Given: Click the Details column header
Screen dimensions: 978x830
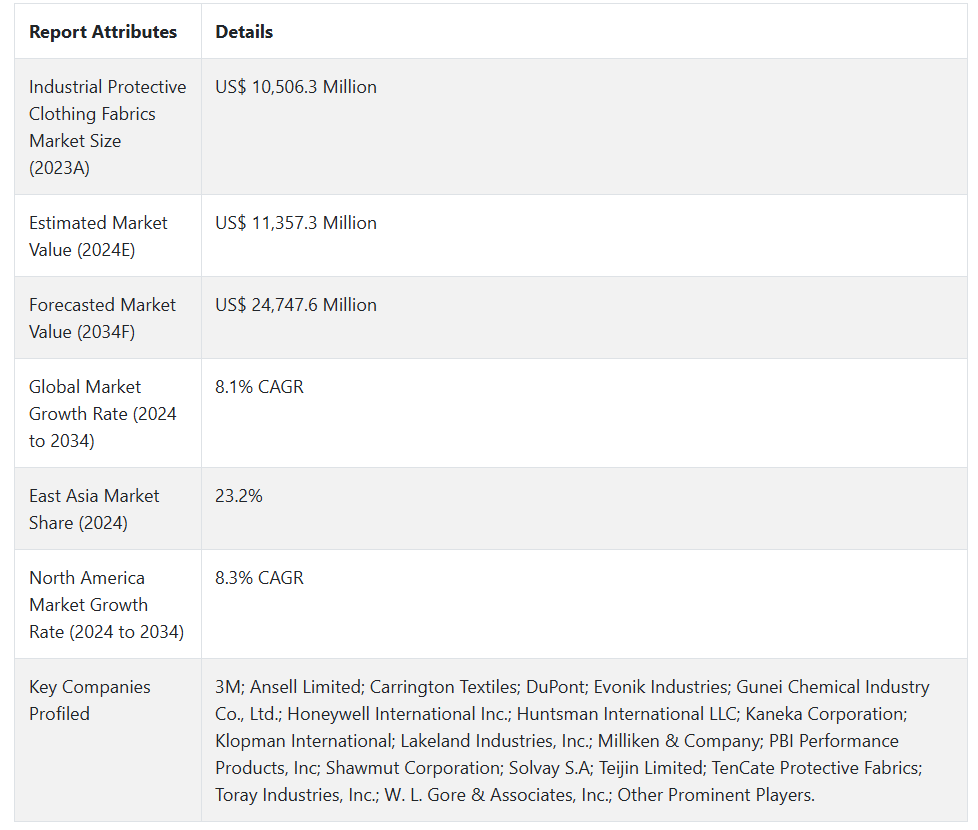Looking at the screenshot, I should (x=244, y=32).
